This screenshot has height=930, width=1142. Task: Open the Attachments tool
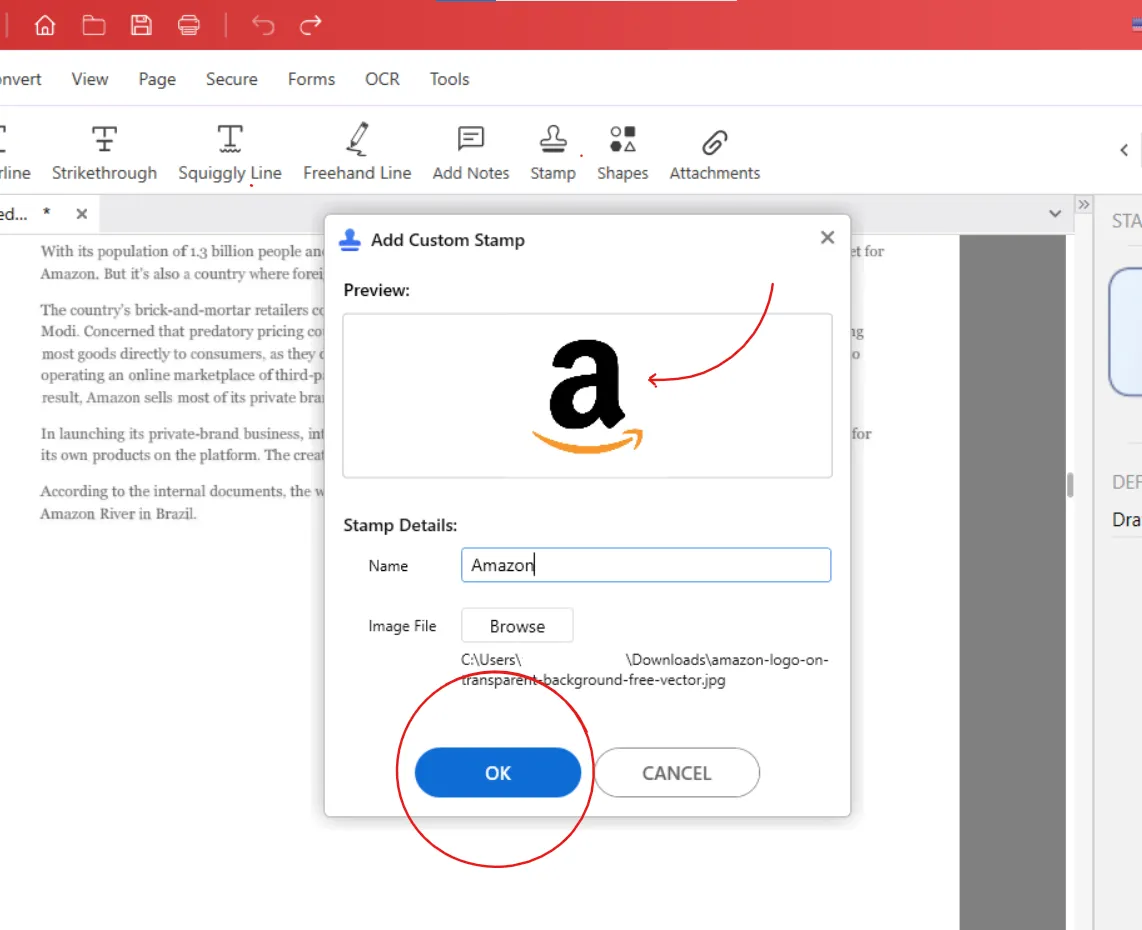714,153
